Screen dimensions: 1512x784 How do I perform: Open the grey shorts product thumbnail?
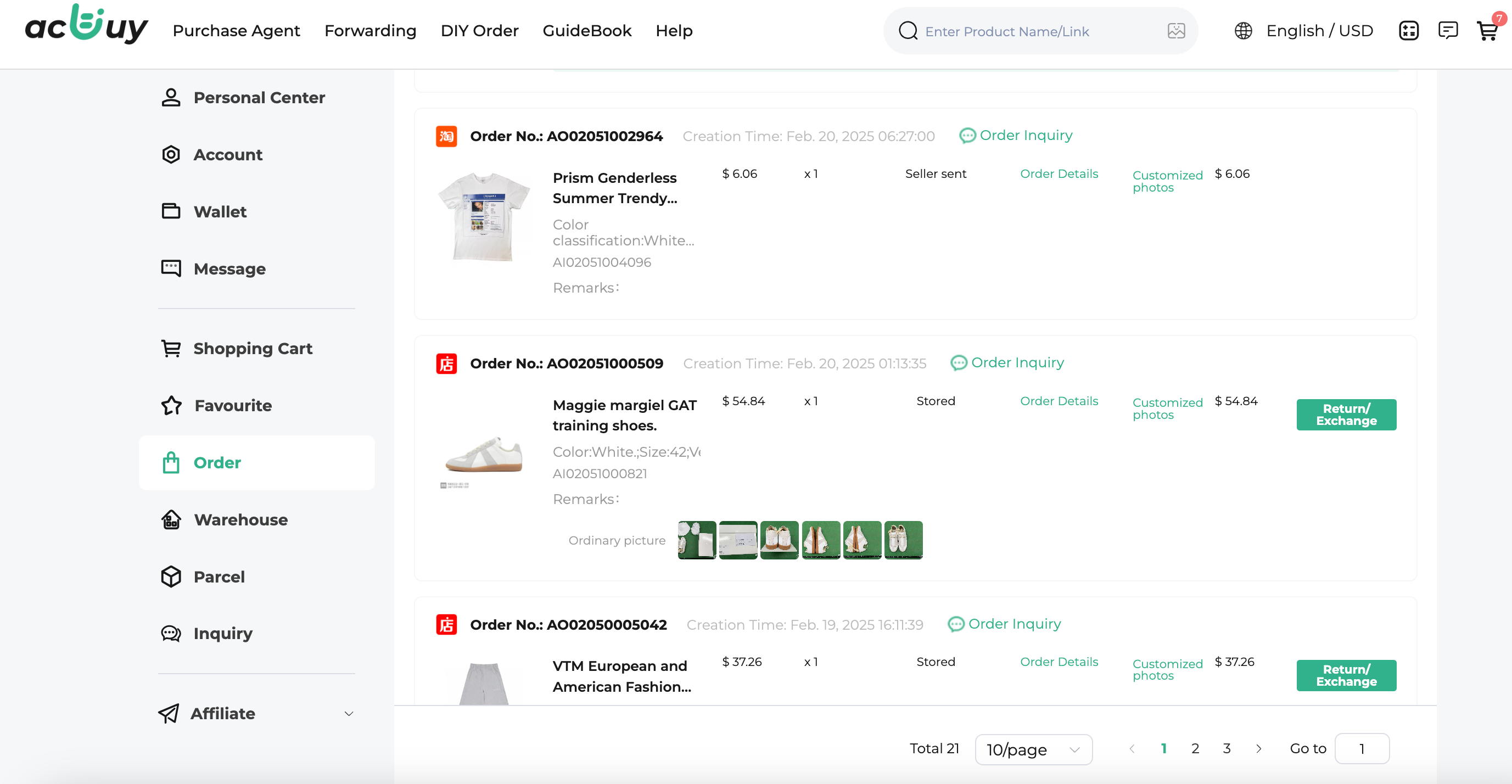tap(484, 683)
